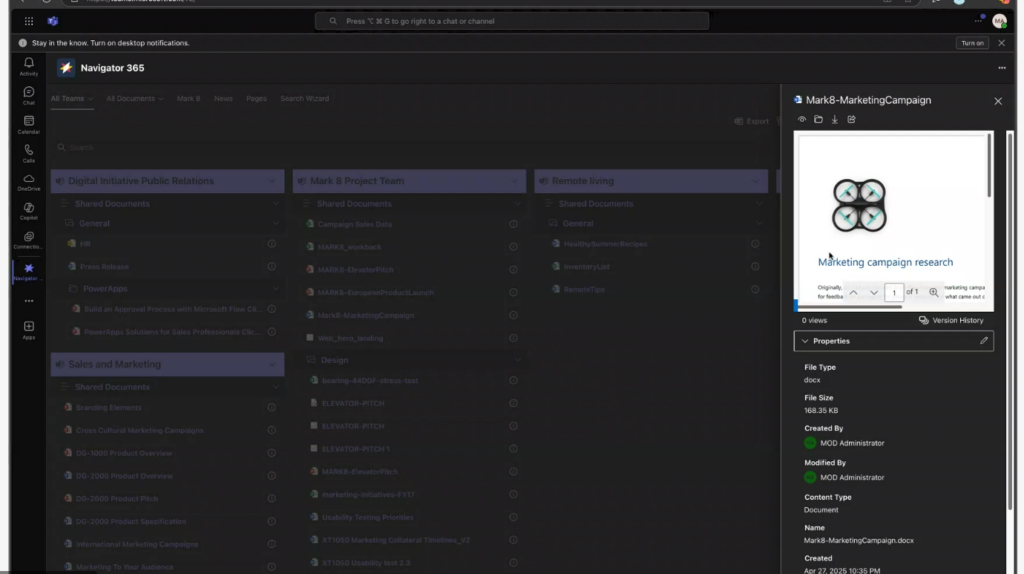
Task: Switch to the Pages tab
Action: pos(256,99)
